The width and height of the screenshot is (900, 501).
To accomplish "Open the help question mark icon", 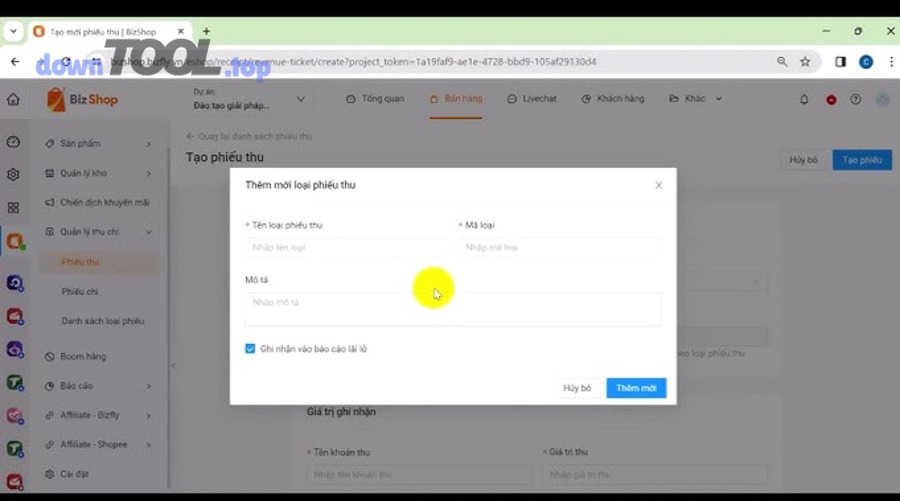I will (x=855, y=100).
